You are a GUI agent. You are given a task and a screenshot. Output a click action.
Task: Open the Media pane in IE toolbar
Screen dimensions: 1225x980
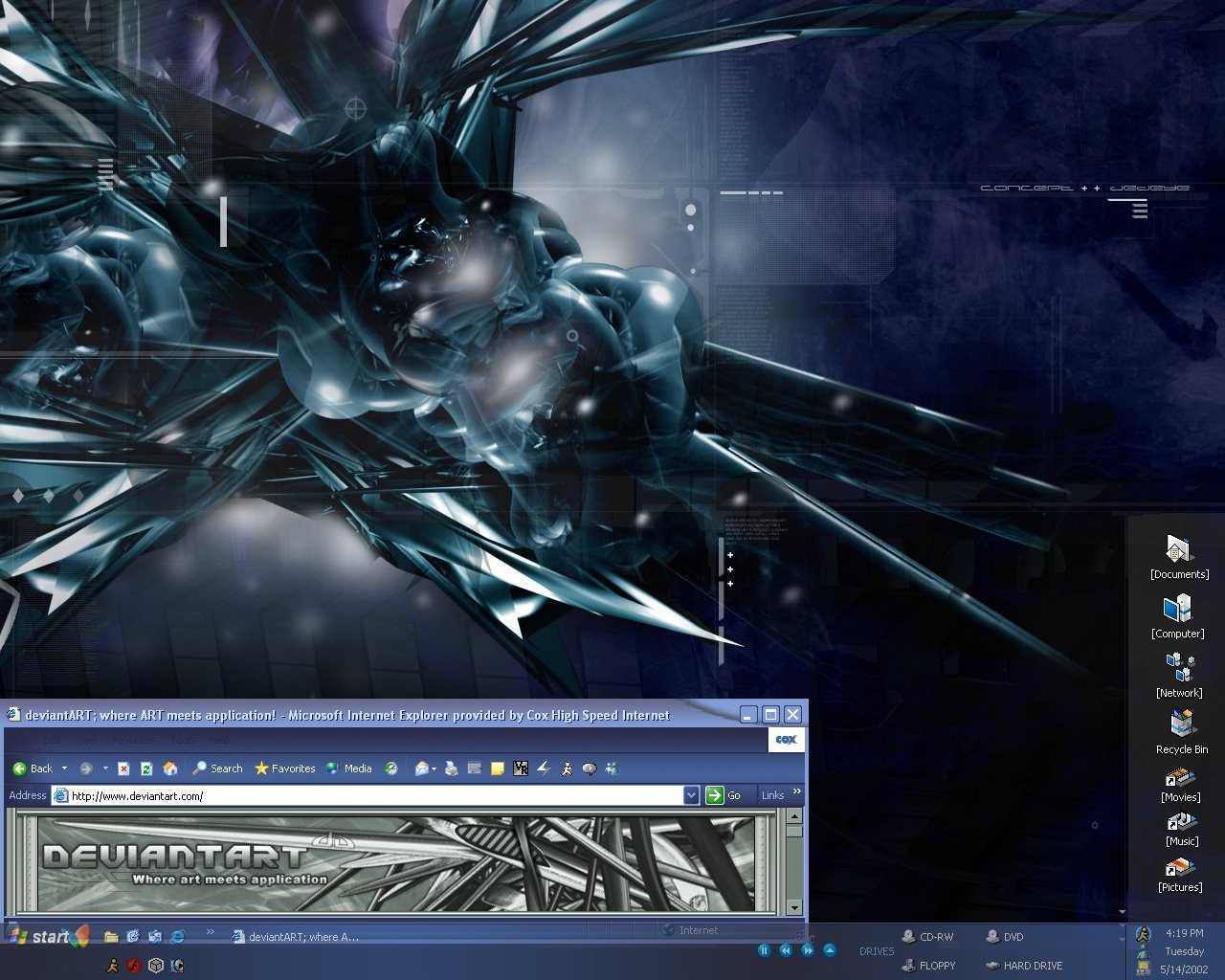(x=348, y=768)
